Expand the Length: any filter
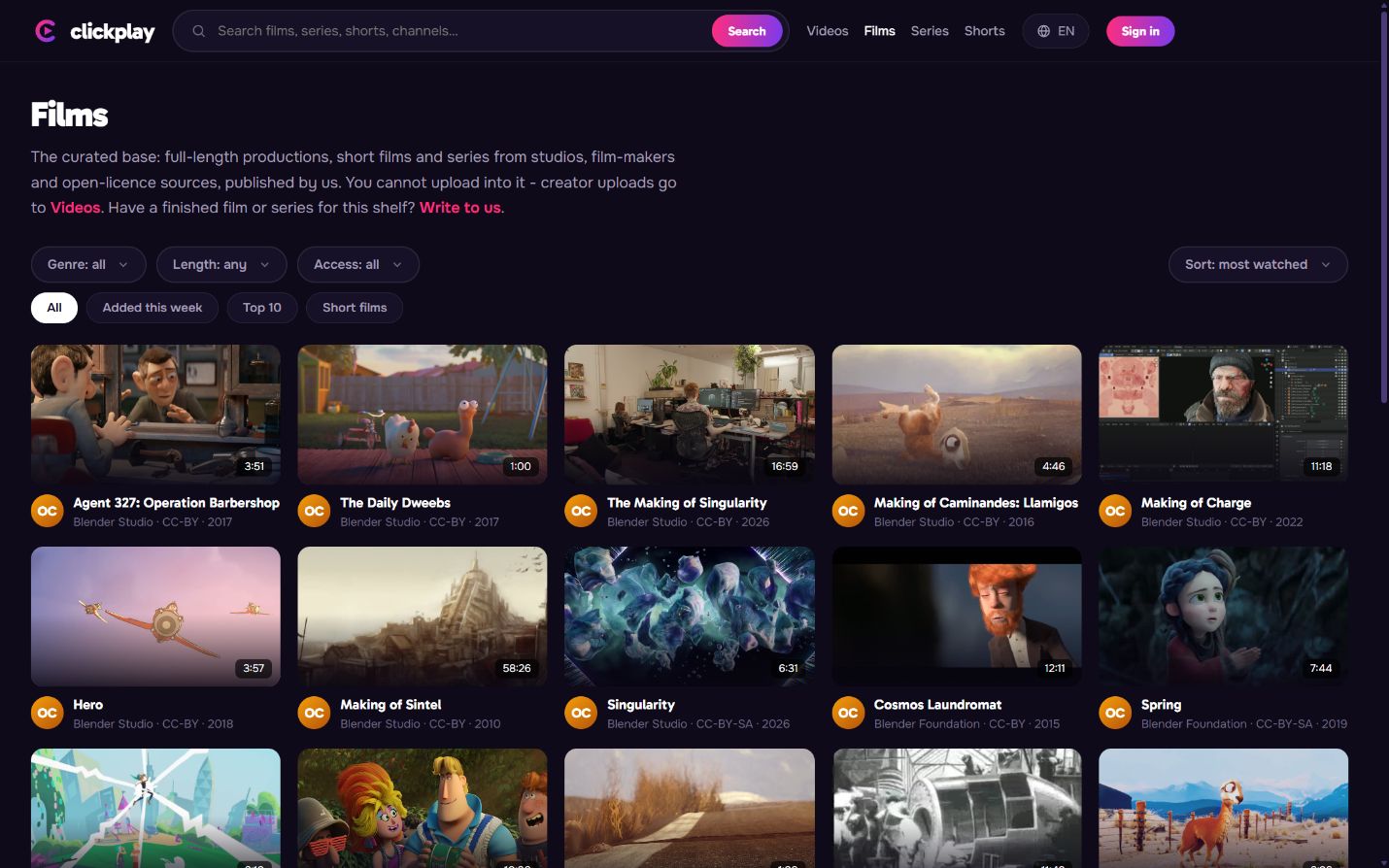The image size is (1389, 868). click(221, 264)
